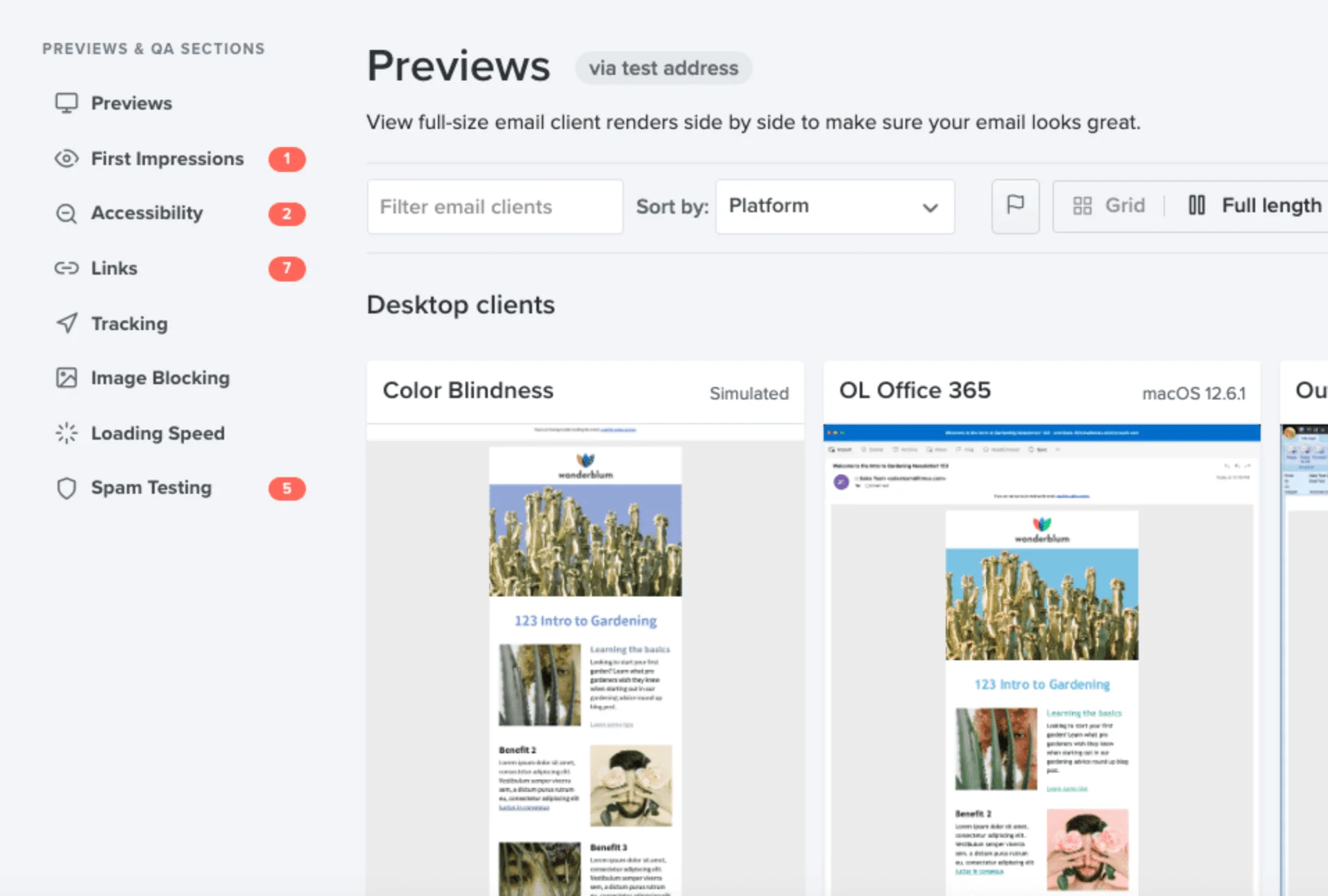Click the via test address tag
This screenshot has width=1328, height=896.
tap(663, 68)
